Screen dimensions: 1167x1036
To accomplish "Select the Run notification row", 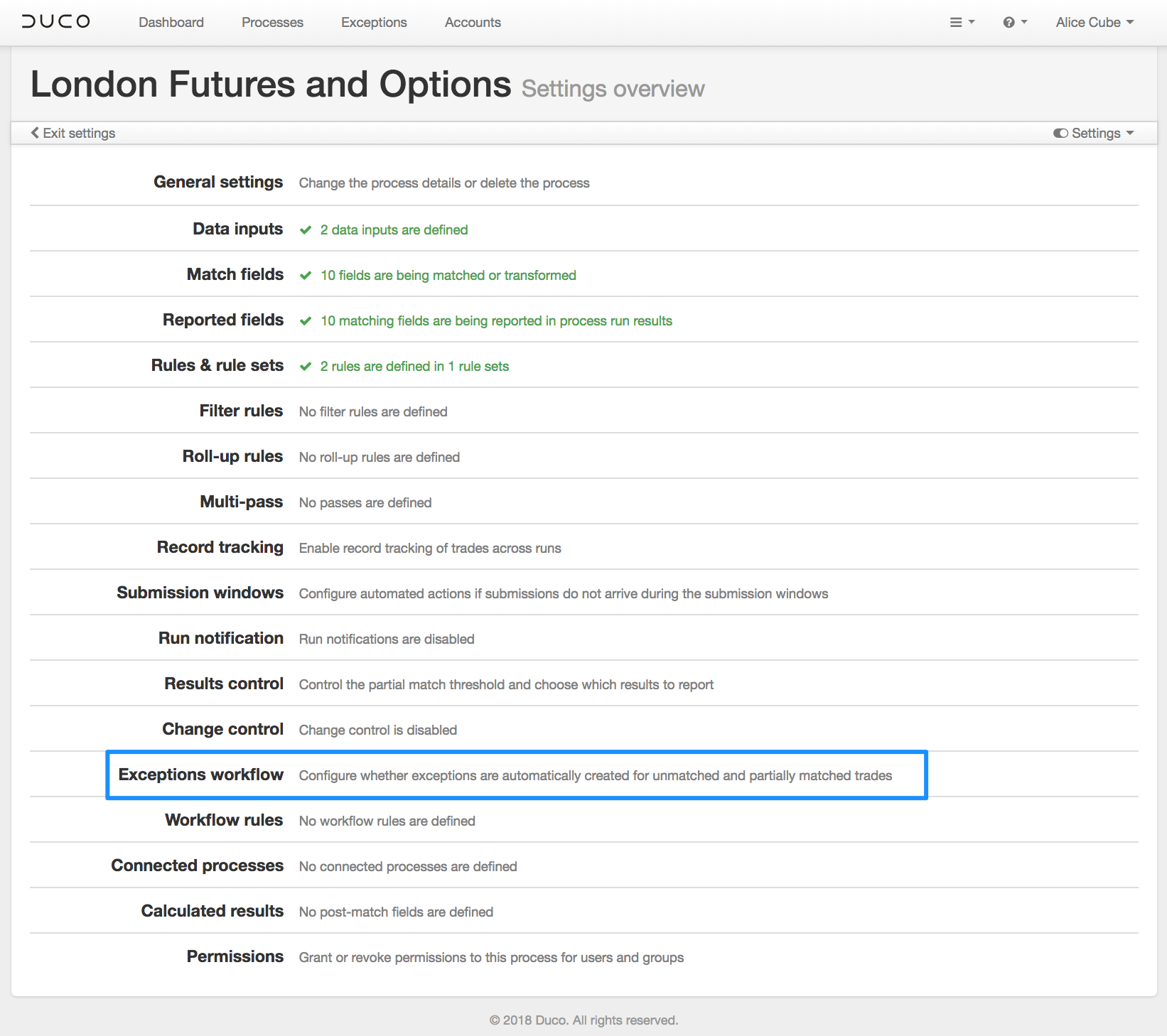I will click(221, 638).
